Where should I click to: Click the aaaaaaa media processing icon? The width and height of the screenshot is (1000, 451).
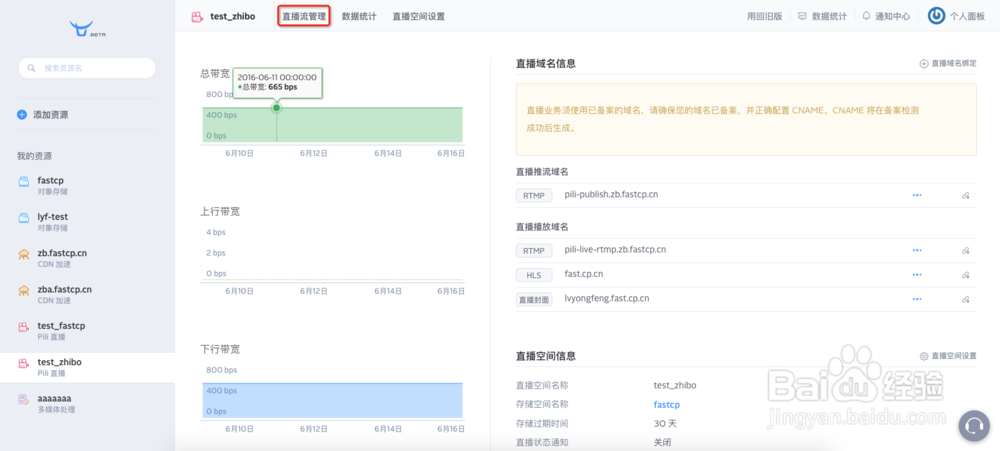pyautogui.click(x=24, y=399)
